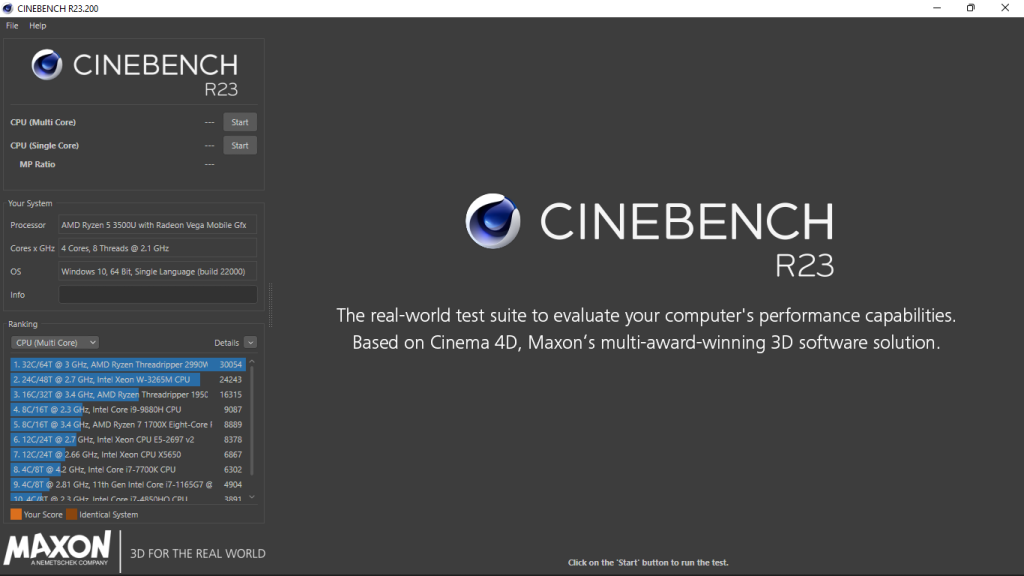Click the panel splitter handle beside Your System

(270, 304)
